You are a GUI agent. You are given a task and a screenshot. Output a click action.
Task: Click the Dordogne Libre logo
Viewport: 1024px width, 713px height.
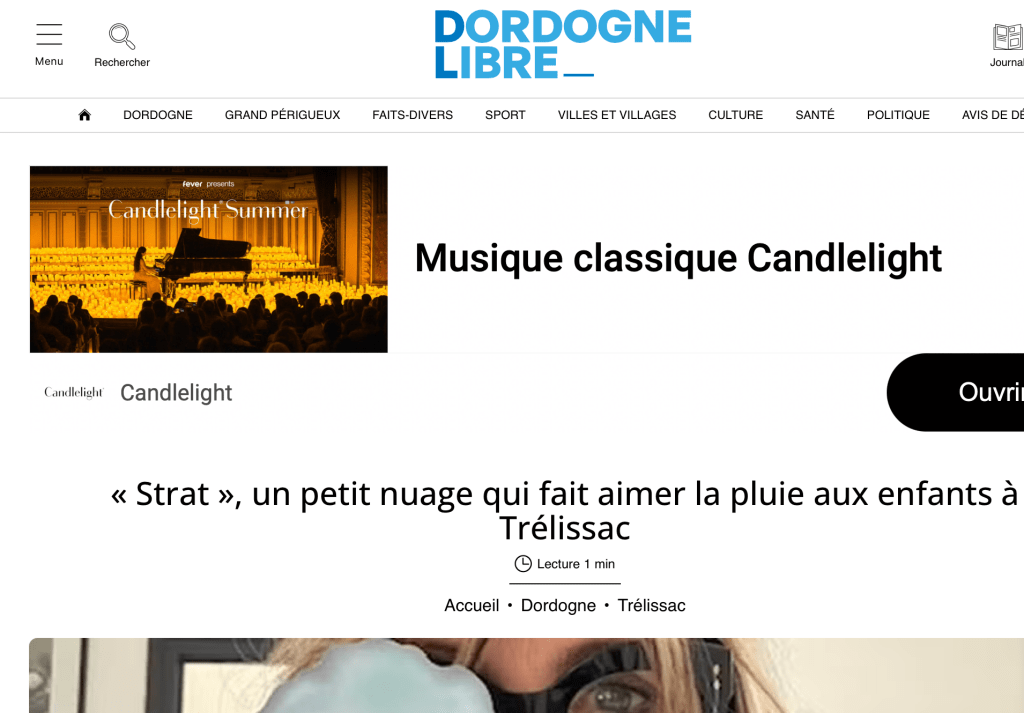(x=563, y=44)
